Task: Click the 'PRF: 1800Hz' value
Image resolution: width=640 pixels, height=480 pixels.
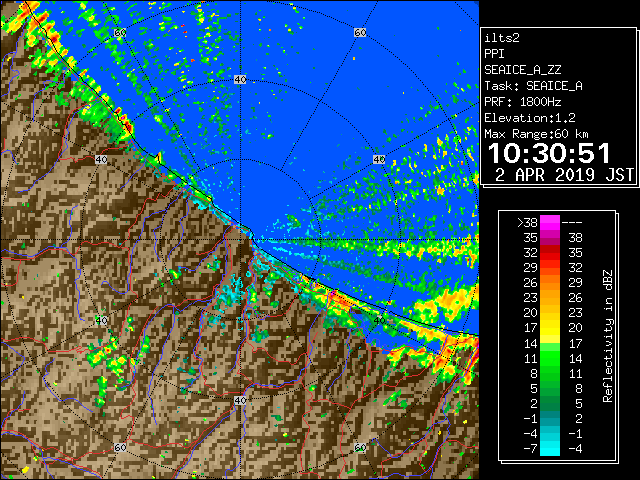Action: pos(523,102)
